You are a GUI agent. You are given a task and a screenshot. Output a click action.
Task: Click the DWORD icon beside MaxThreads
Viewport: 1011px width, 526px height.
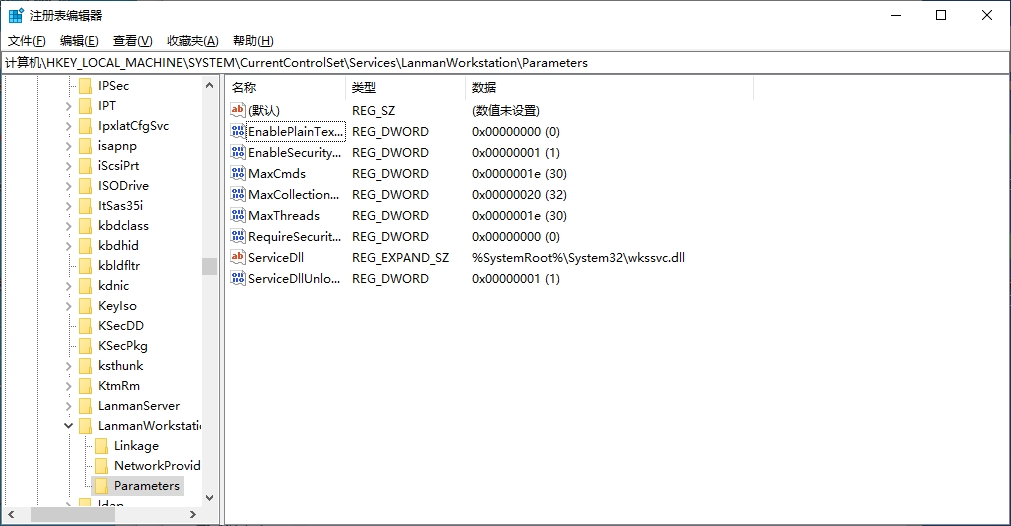(238, 216)
